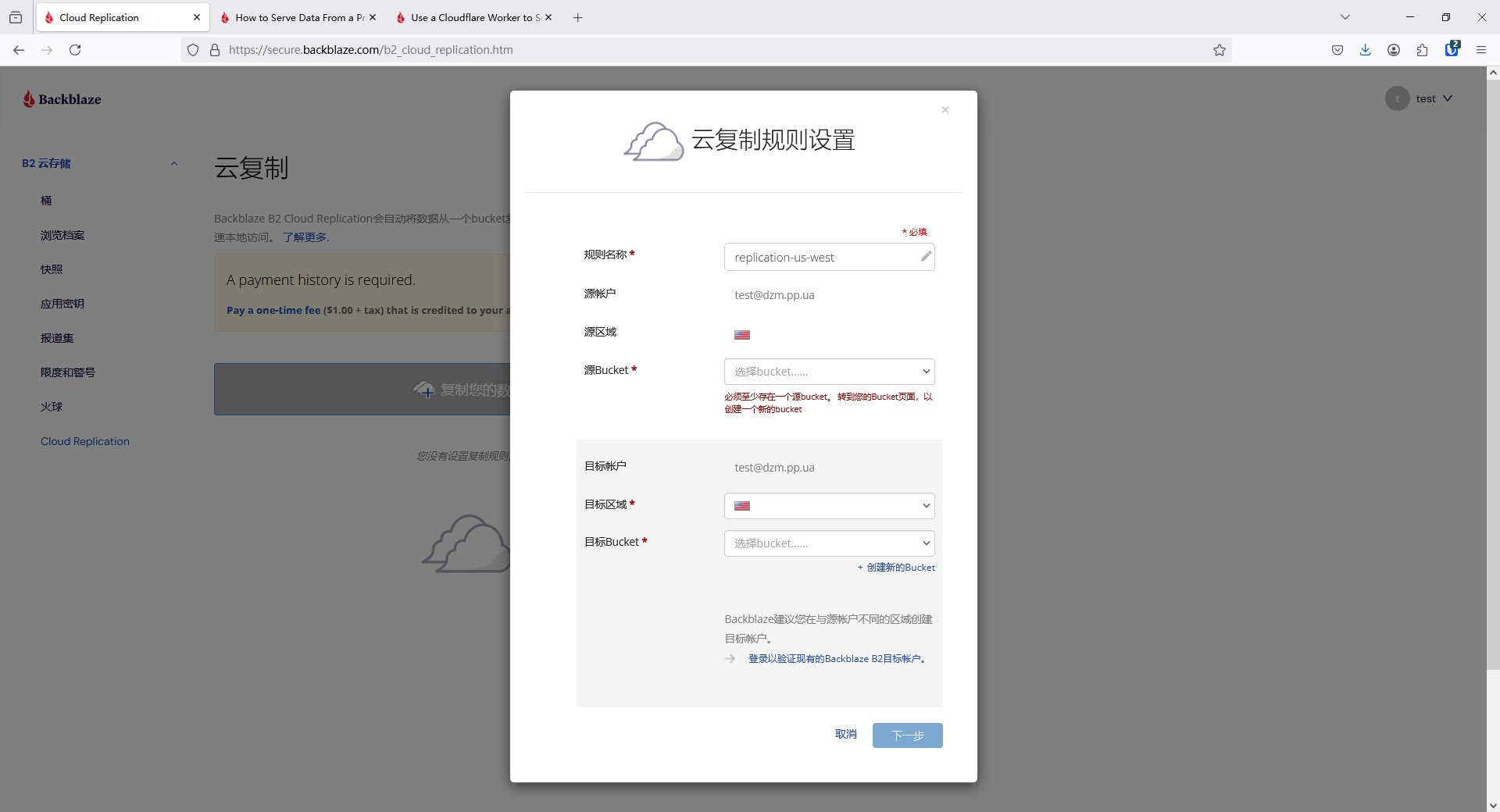Open the 目标Bucket dropdown
Image resolution: width=1500 pixels, height=812 pixels.
829,543
